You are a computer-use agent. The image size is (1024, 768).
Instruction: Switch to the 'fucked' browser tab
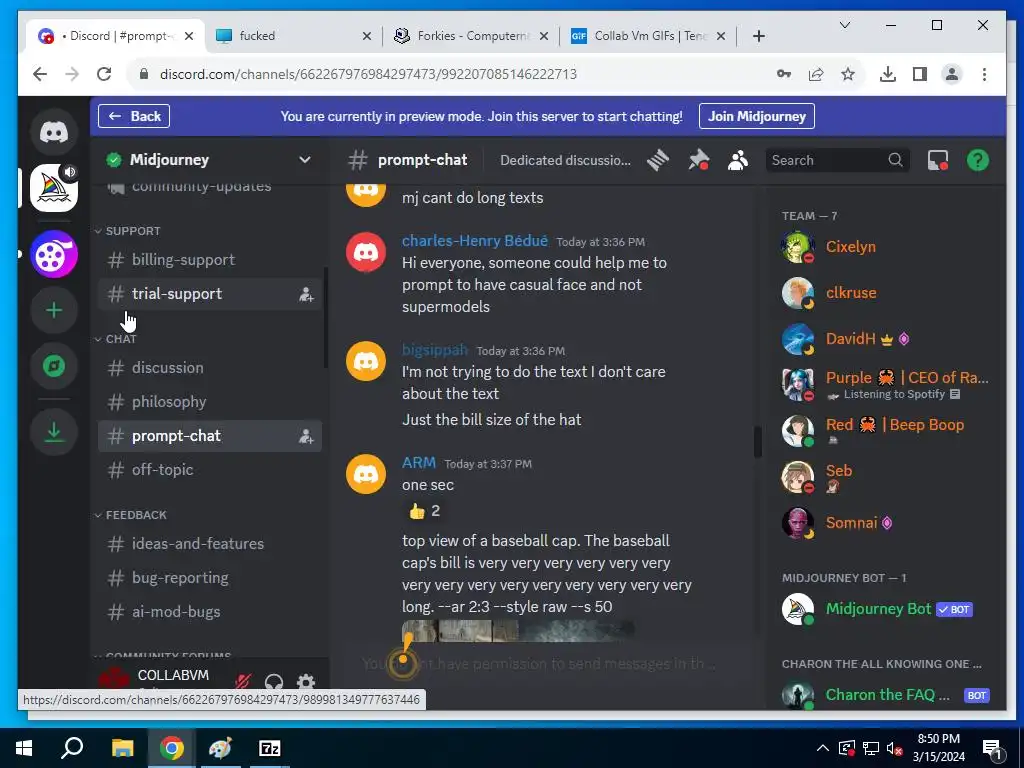coord(292,36)
